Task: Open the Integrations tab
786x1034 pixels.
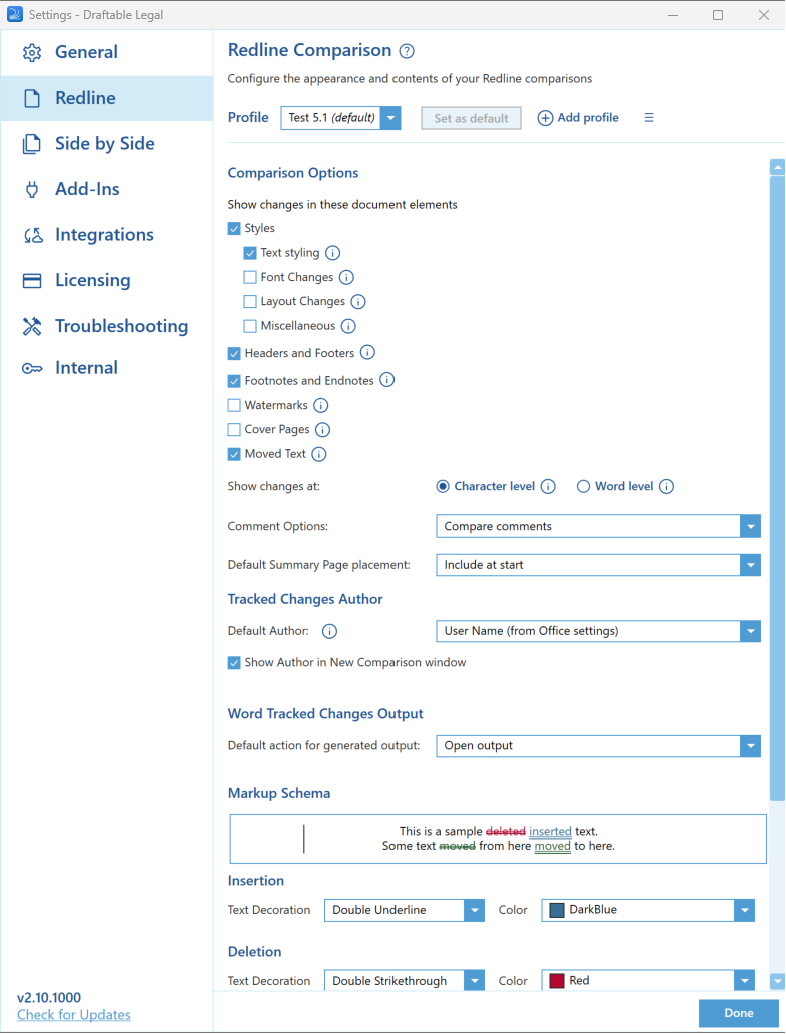Action: pos(107,235)
